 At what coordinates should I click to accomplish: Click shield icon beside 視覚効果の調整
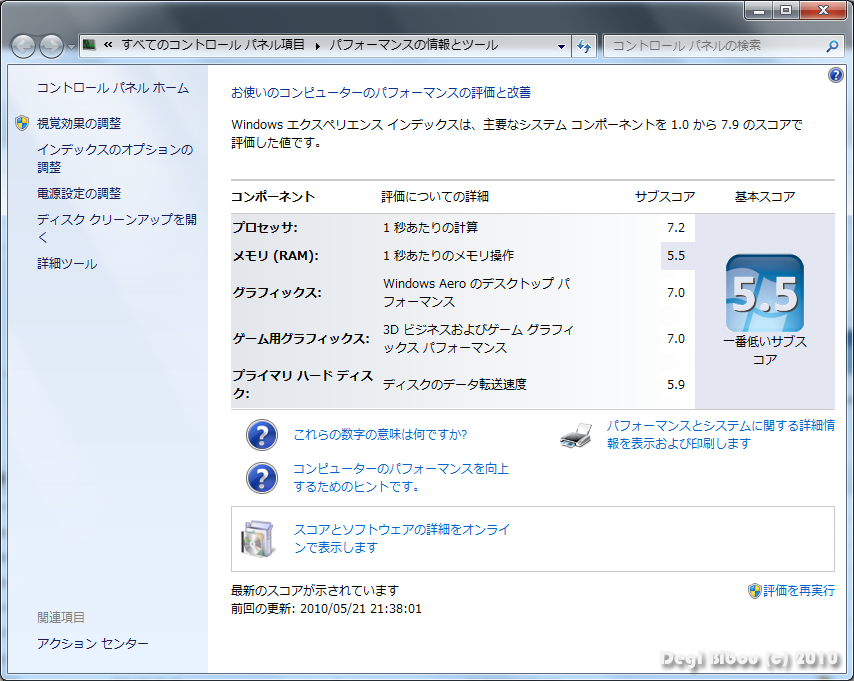tap(22, 123)
